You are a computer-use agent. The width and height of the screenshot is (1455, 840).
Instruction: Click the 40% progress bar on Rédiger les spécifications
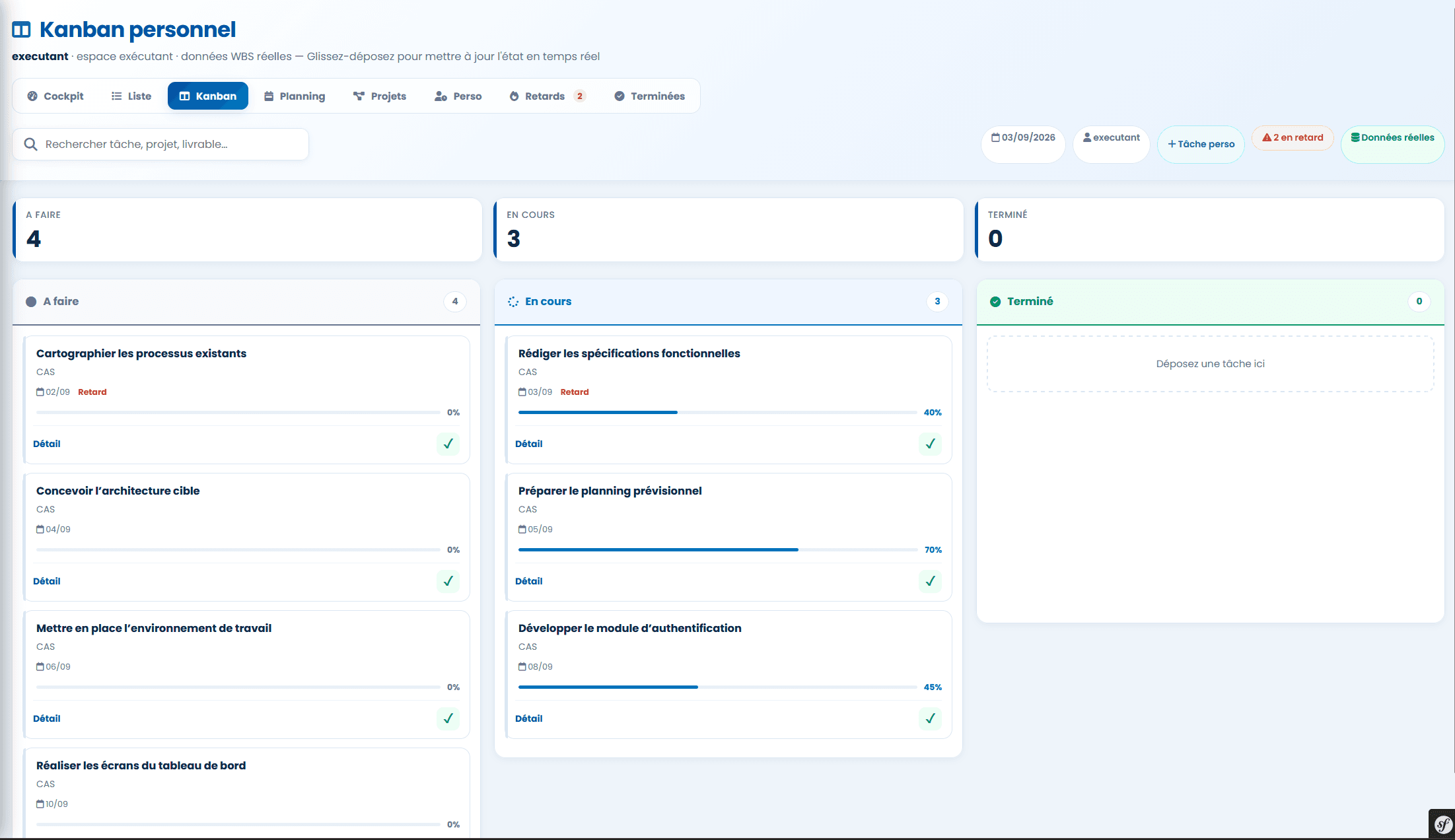pyautogui.click(x=717, y=412)
